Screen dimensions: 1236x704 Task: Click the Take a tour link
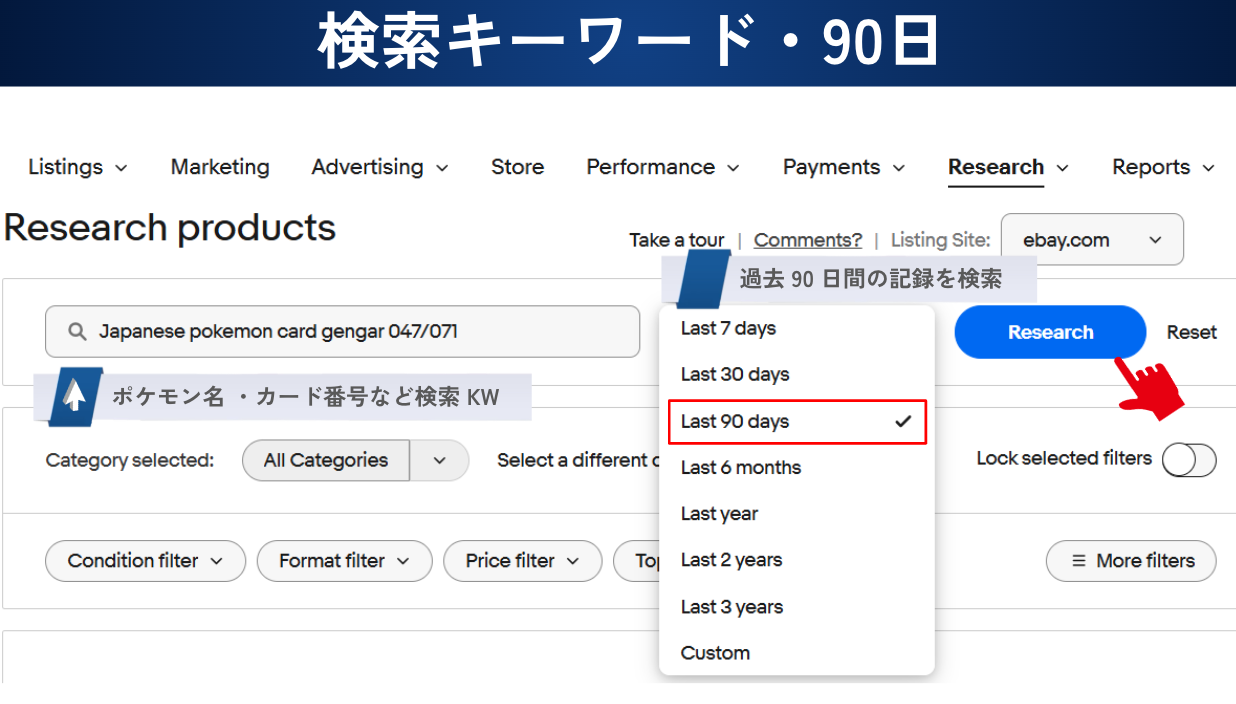pos(677,240)
